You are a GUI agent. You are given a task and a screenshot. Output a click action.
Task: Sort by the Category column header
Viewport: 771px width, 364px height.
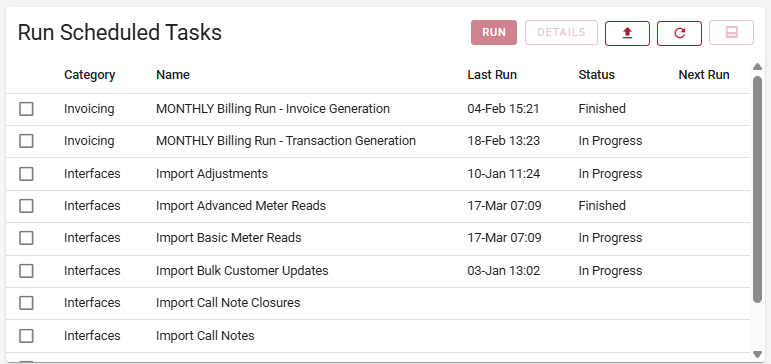click(x=89, y=75)
